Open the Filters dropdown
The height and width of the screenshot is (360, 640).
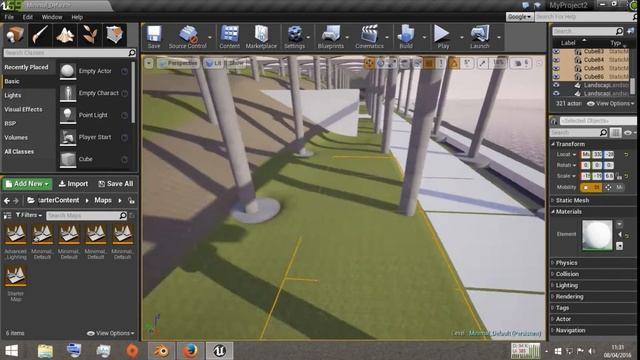pyautogui.click(x=29, y=215)
